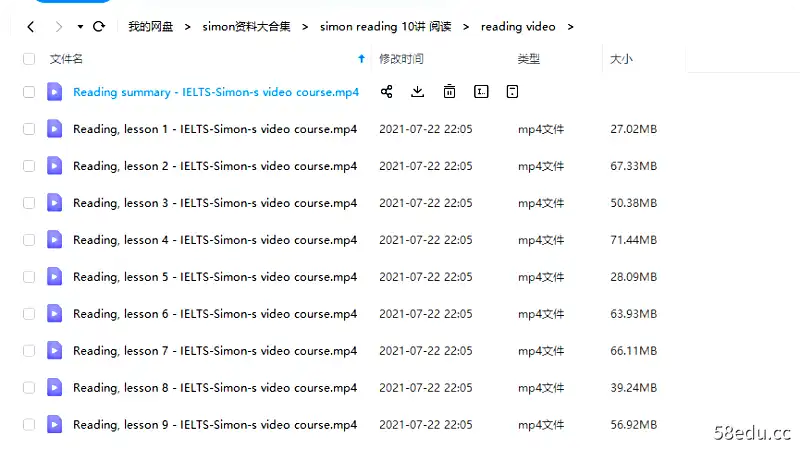The width and height of the screenshot is (800, 449).
Task: Sort by 类型 column header
Action: [529, 59]
